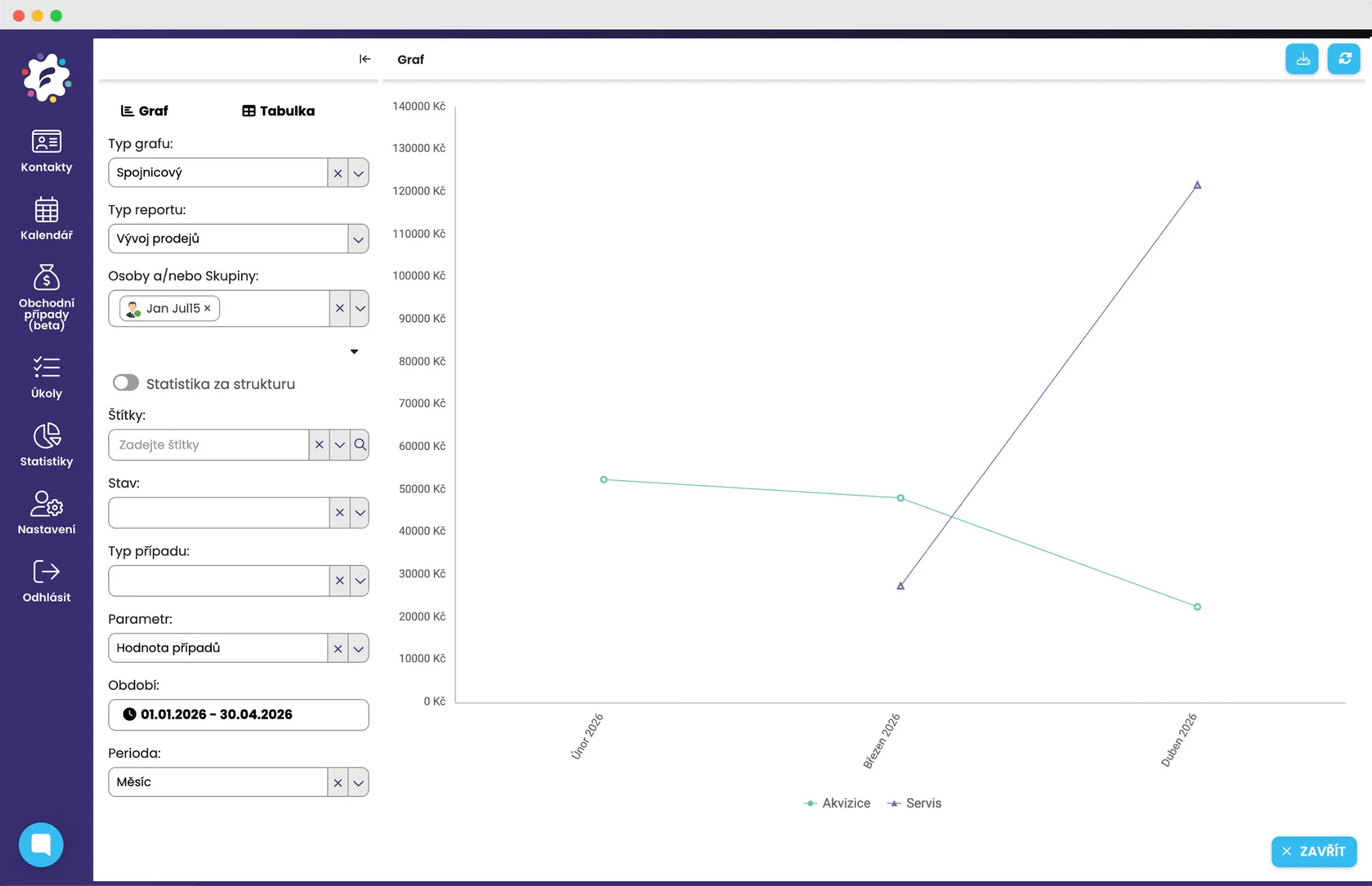
Task: Click the ZAVŘÍT button
Action: [x=1313, y=851]
